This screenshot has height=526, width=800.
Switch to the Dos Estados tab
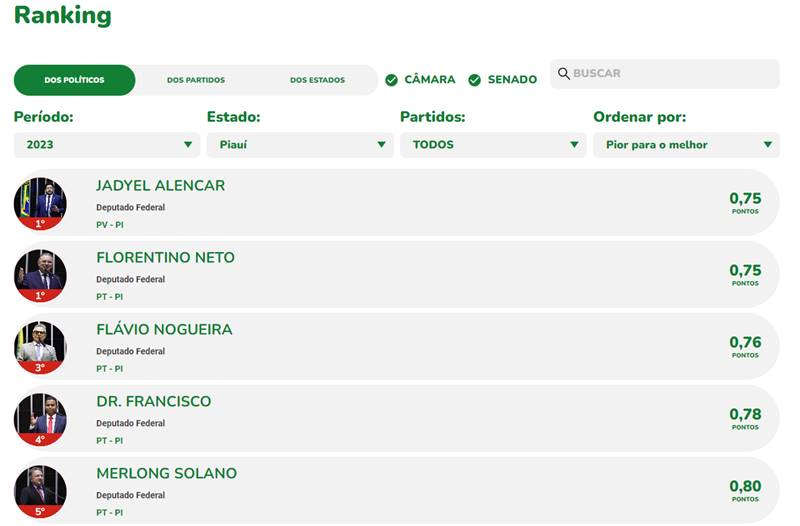tap(317, 80)
